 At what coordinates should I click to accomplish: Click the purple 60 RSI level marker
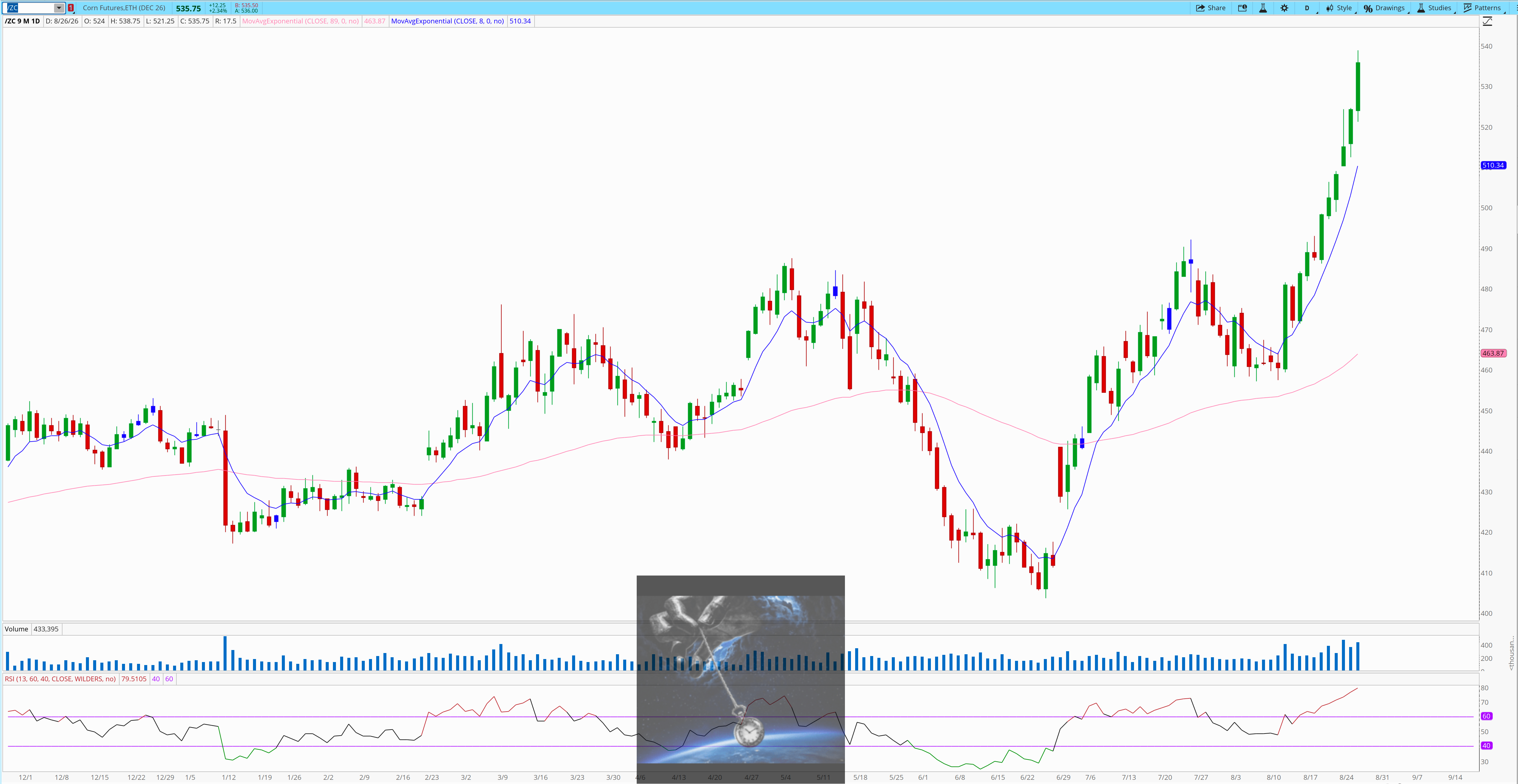[x=1486, y=716]
